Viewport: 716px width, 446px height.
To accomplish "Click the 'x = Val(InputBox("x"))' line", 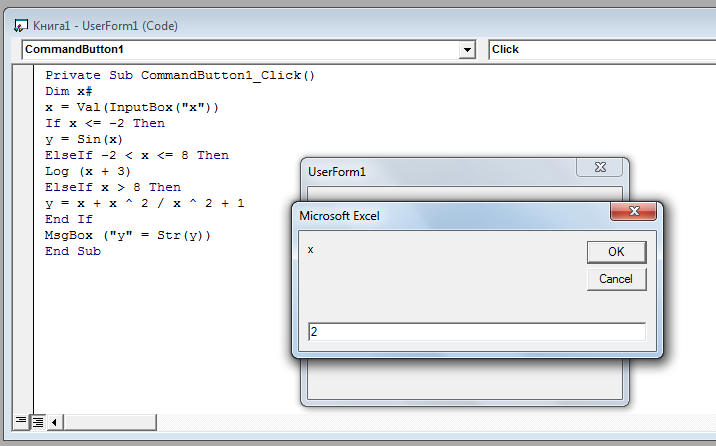I will tap(132, 107).
